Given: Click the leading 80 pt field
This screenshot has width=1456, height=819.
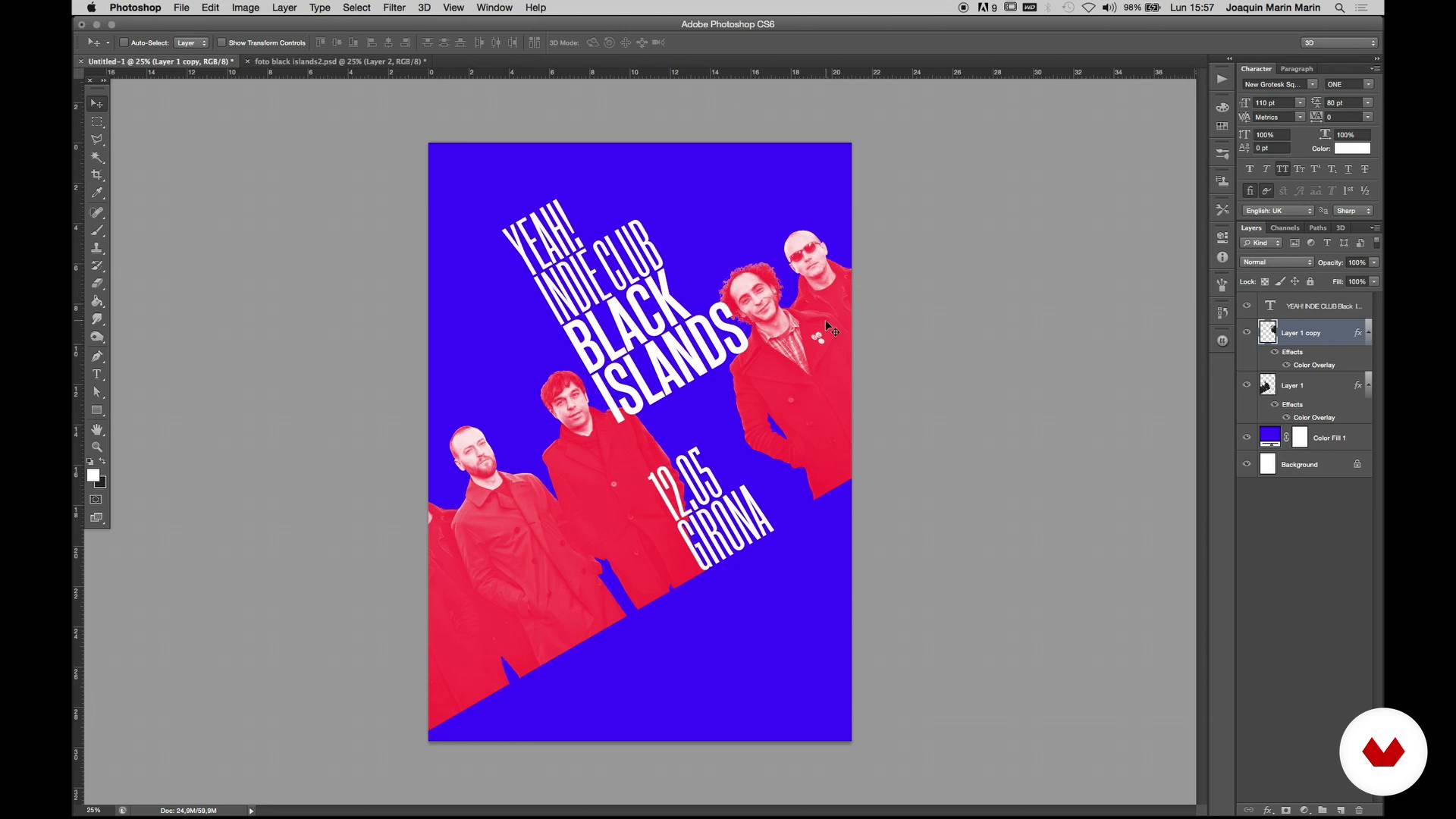Looking at the screenshot, I should click(x=1342, y=102).
